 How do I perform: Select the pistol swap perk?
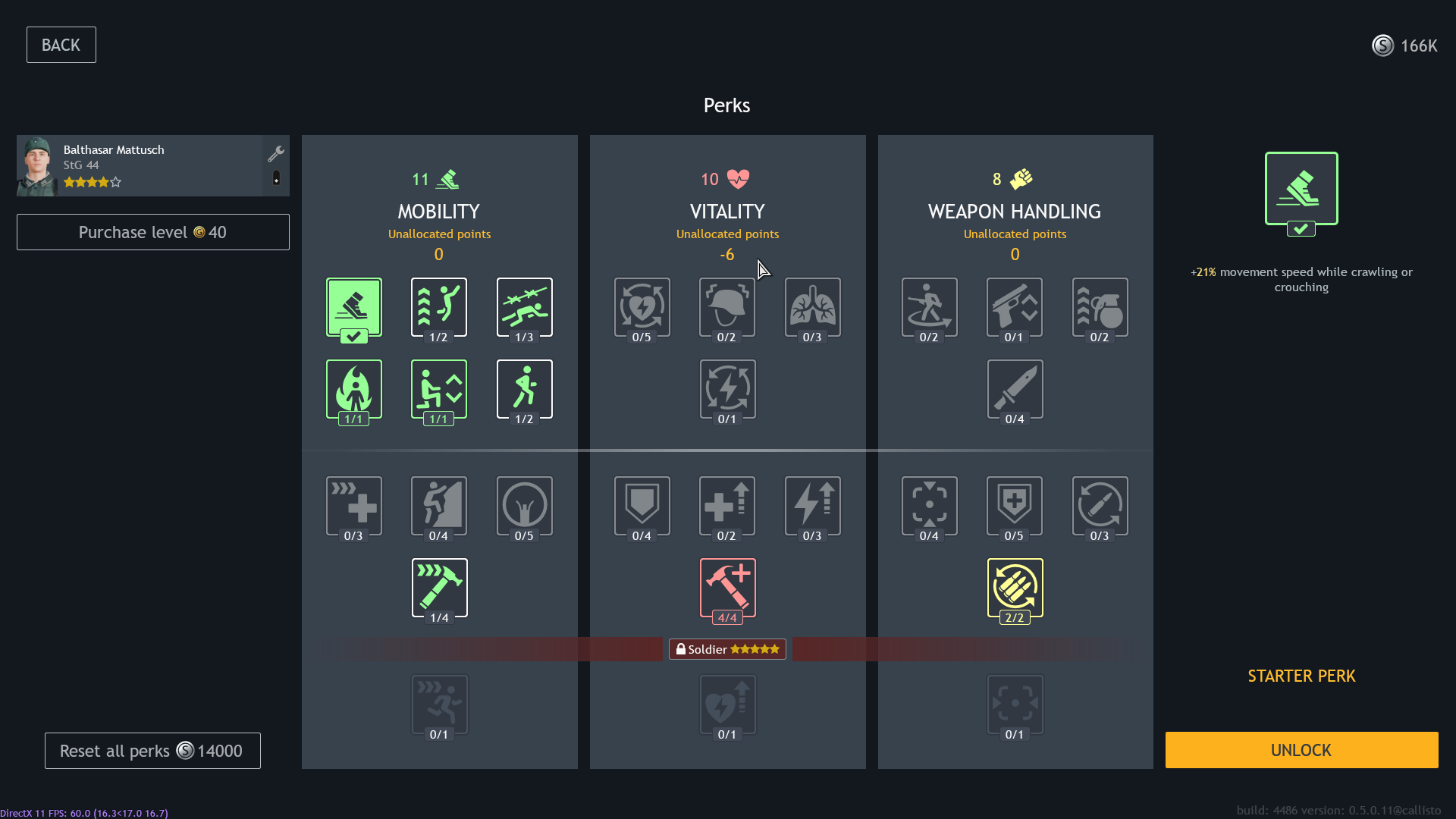point(1015,307)
